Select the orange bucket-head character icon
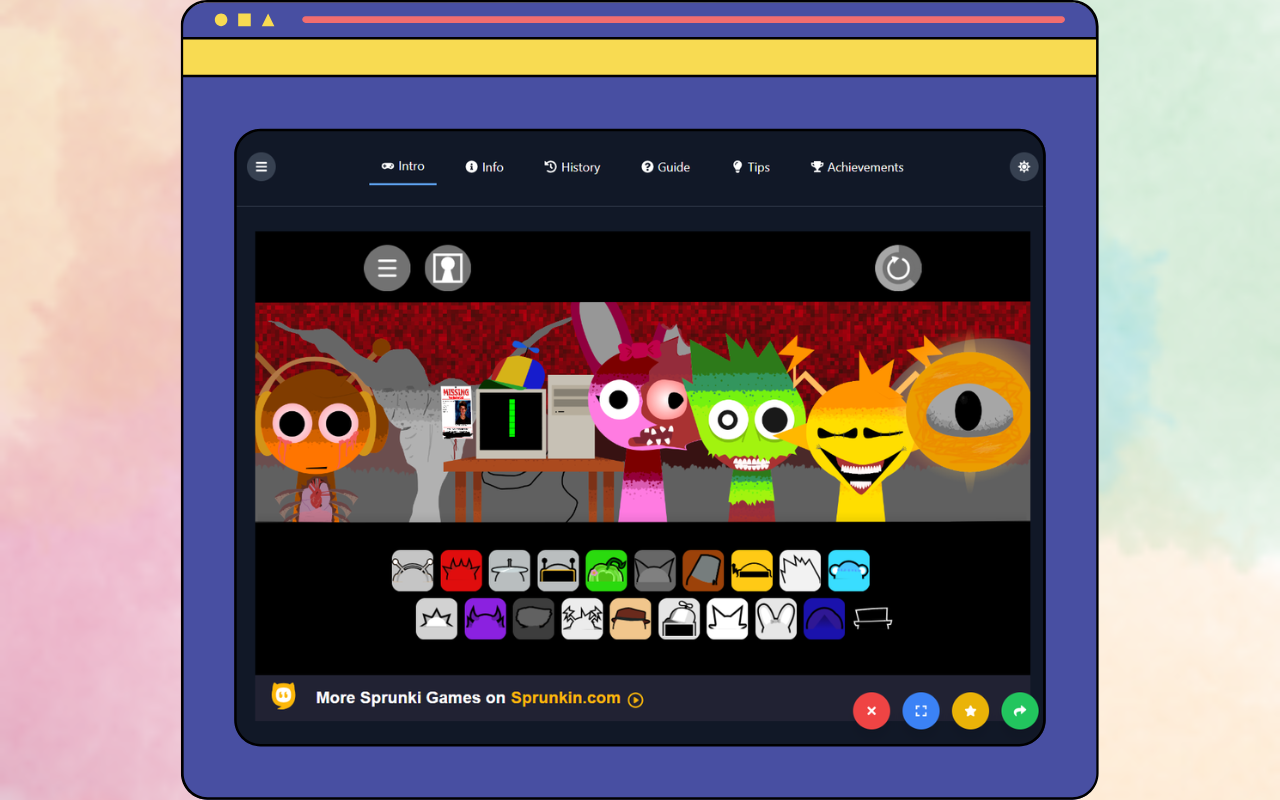The image size is (1280, 800). pos(703,571)
